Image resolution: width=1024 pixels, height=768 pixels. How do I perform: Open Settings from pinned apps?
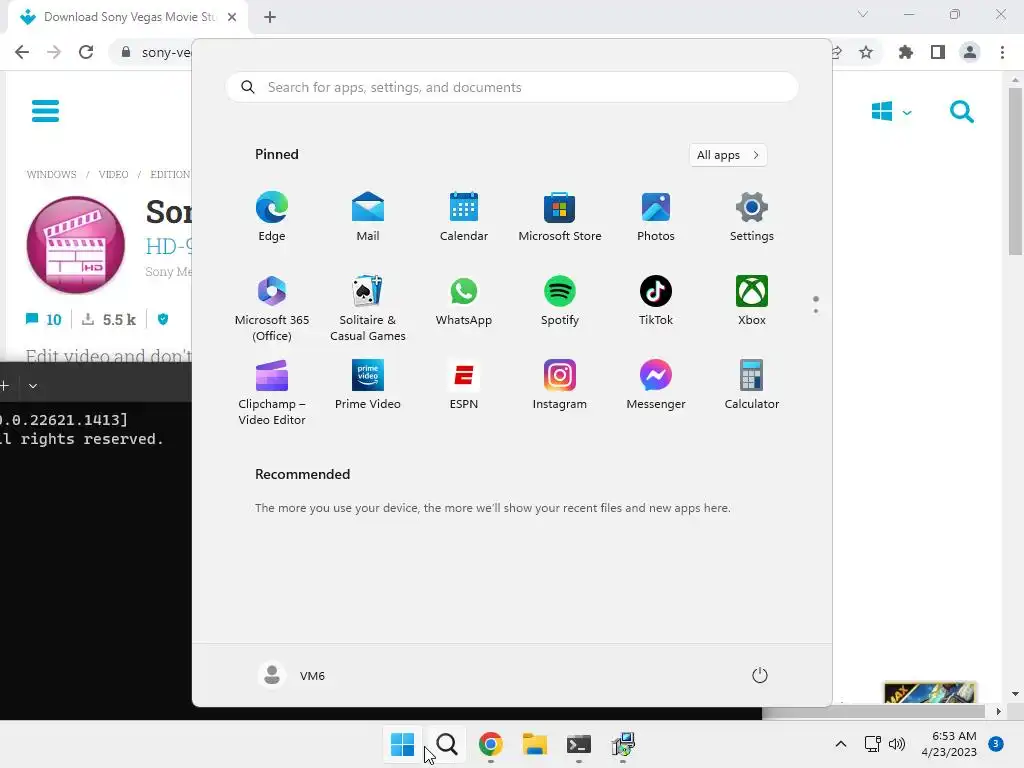752,217
